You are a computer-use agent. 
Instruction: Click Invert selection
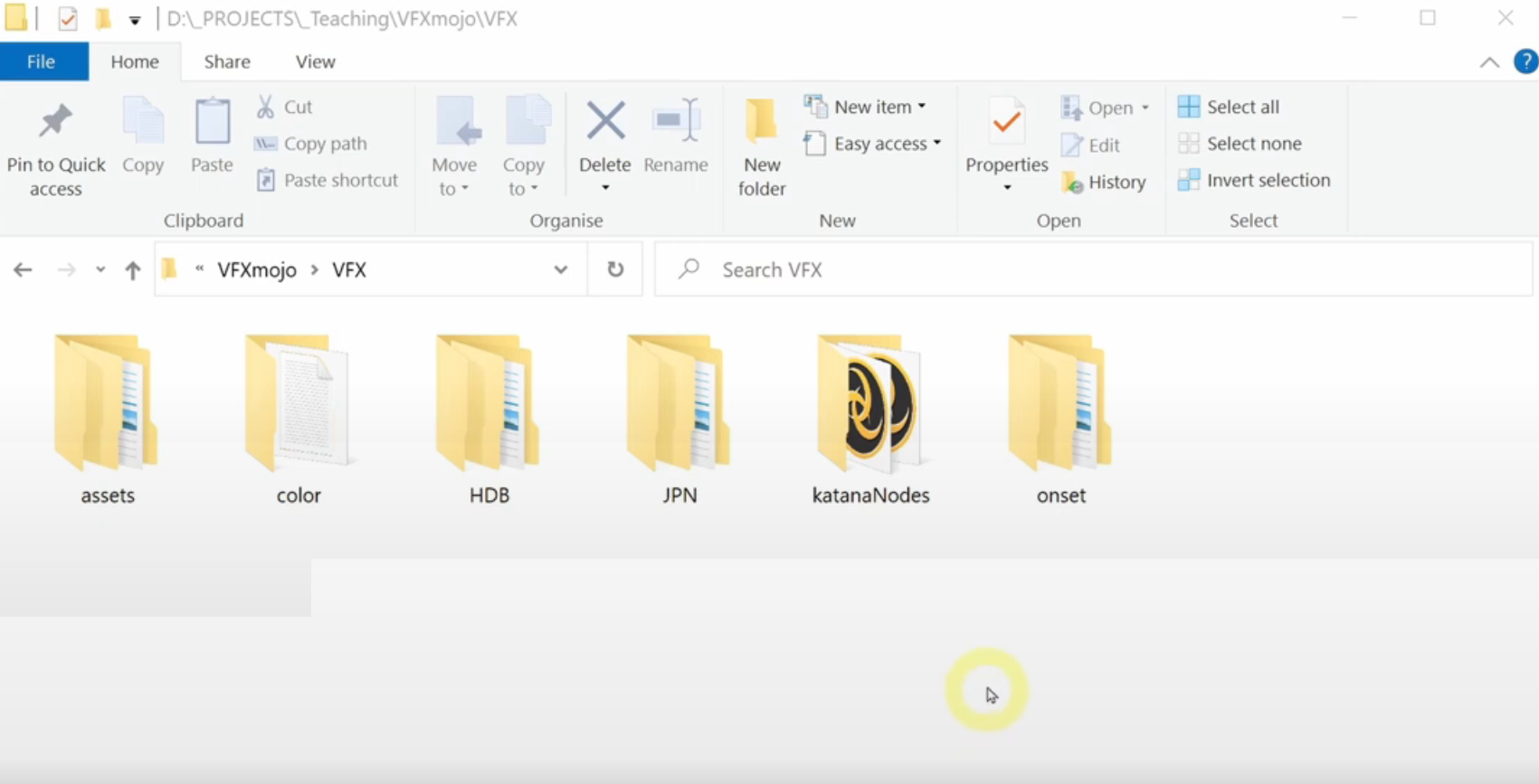pyautogui.click(x=1254, y=180)
